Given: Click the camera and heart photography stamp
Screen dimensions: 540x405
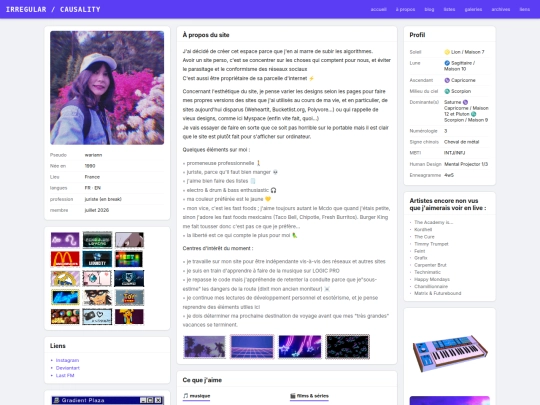Looking at the screenshot, I should (x=97, y=316).
